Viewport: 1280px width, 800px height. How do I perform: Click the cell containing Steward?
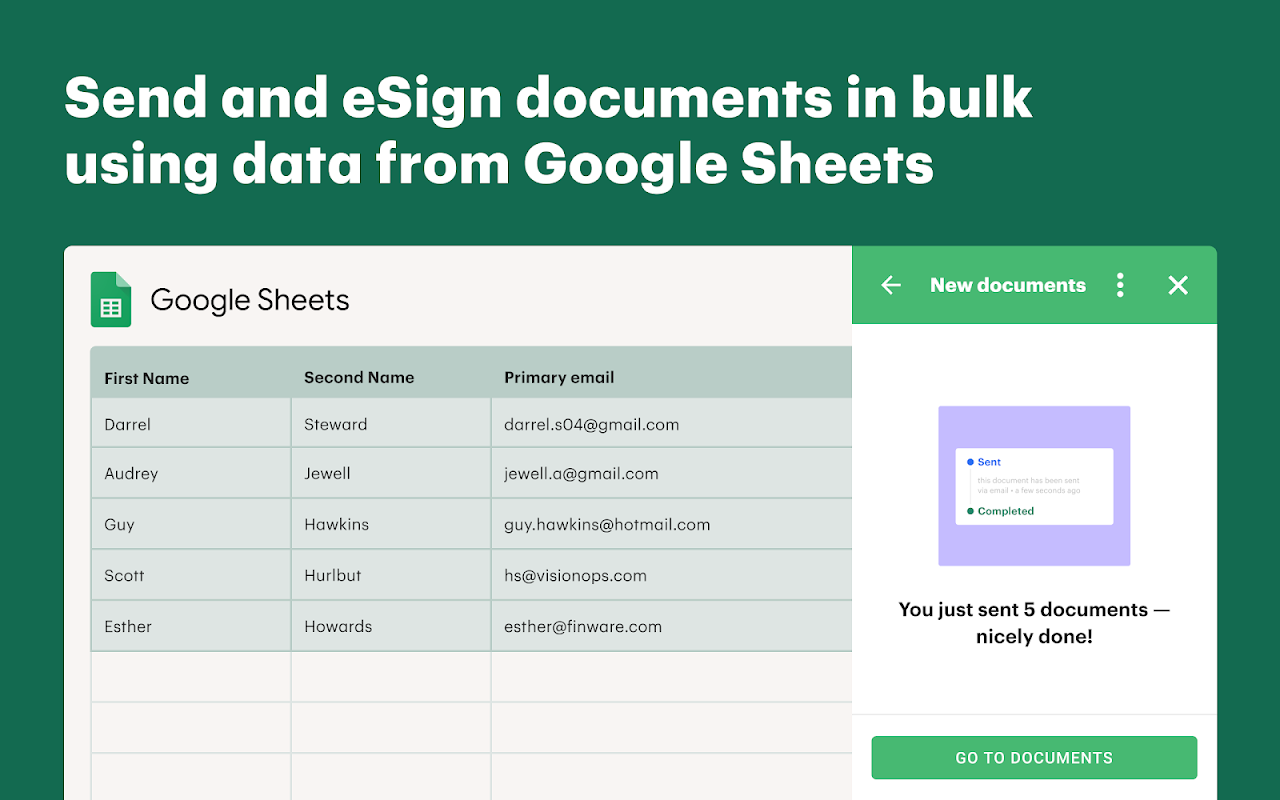[391, 424]
